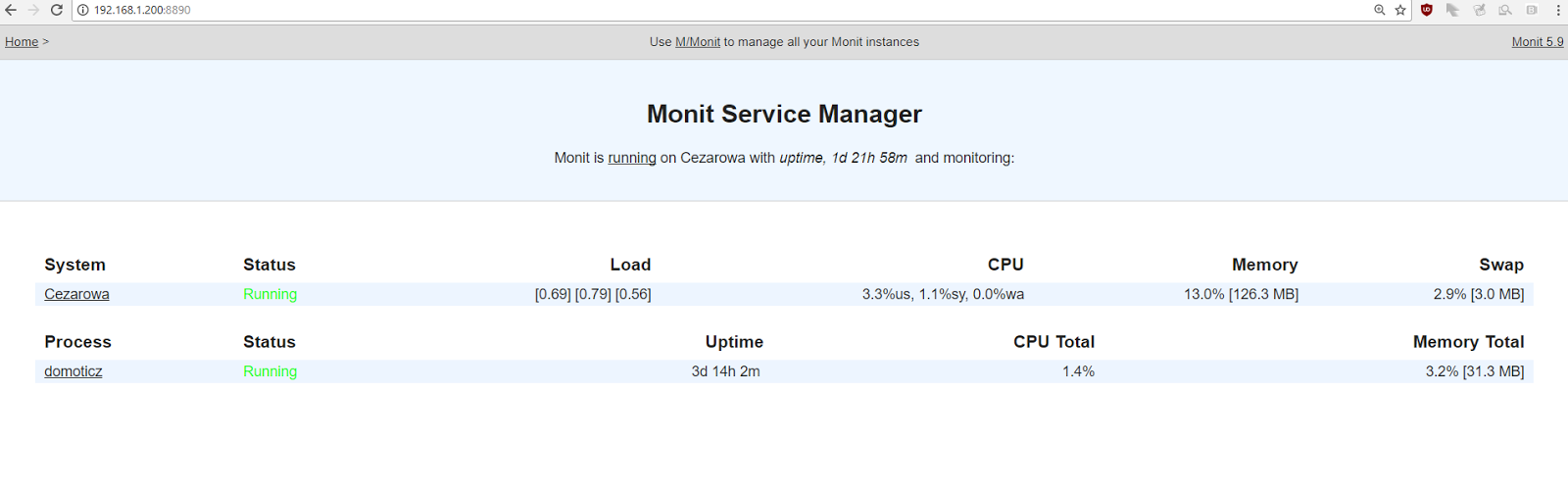Screen dimensions: 1568x489
Task: Click the grey video camera extension icon
Action: [1532, 10]
